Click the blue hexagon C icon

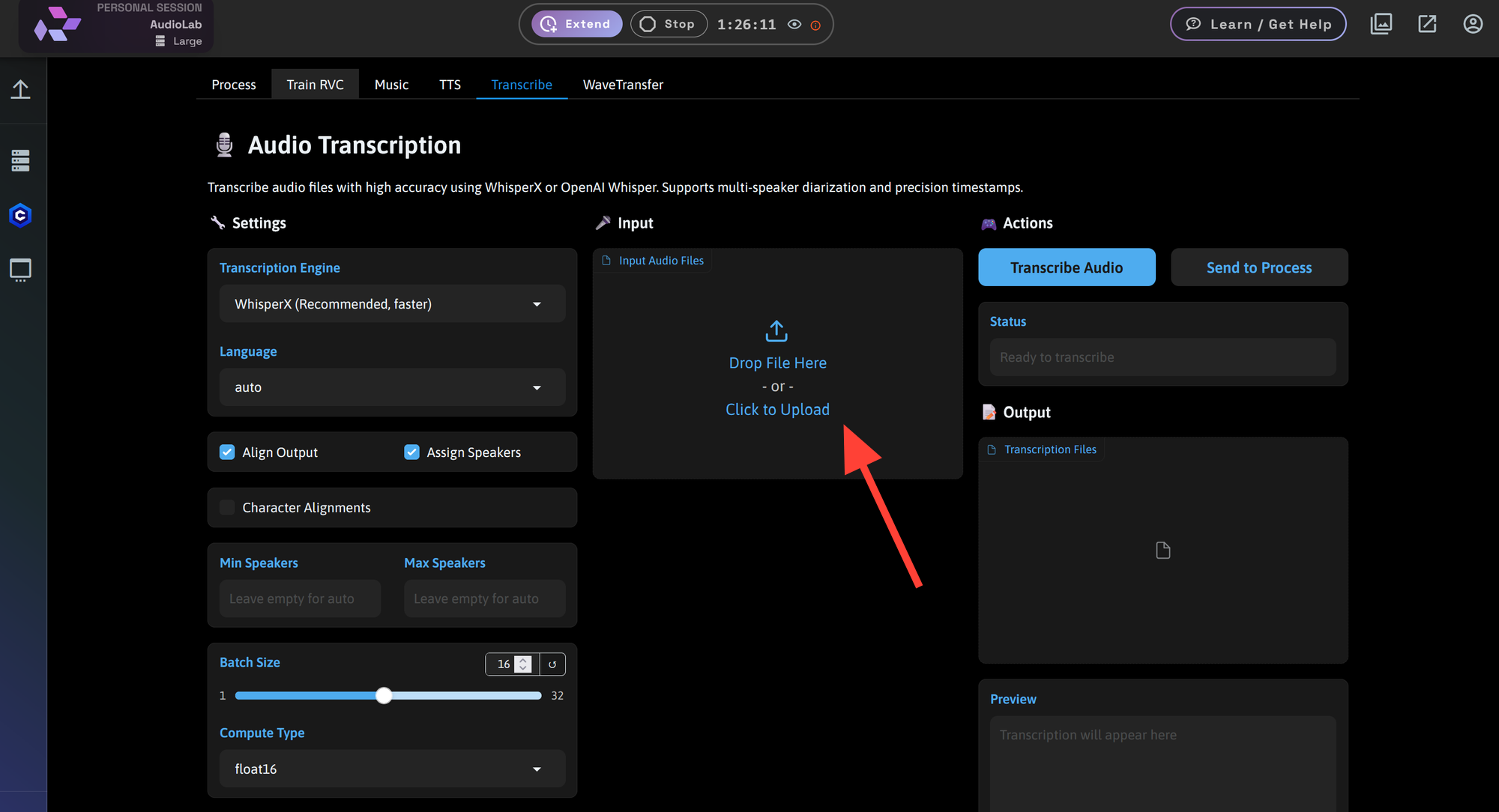click(20, 216)
